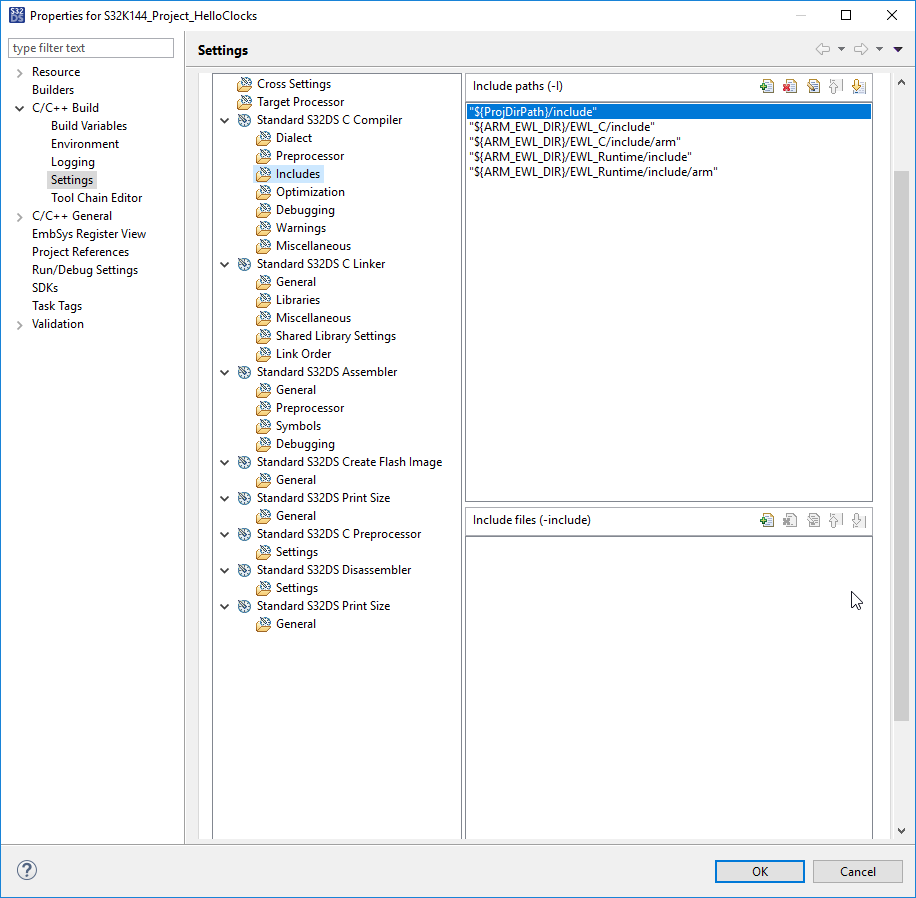The height and width of the screenshot is (898, 916).
Task: Go back to previous settings page
Action: pos(823,49)
